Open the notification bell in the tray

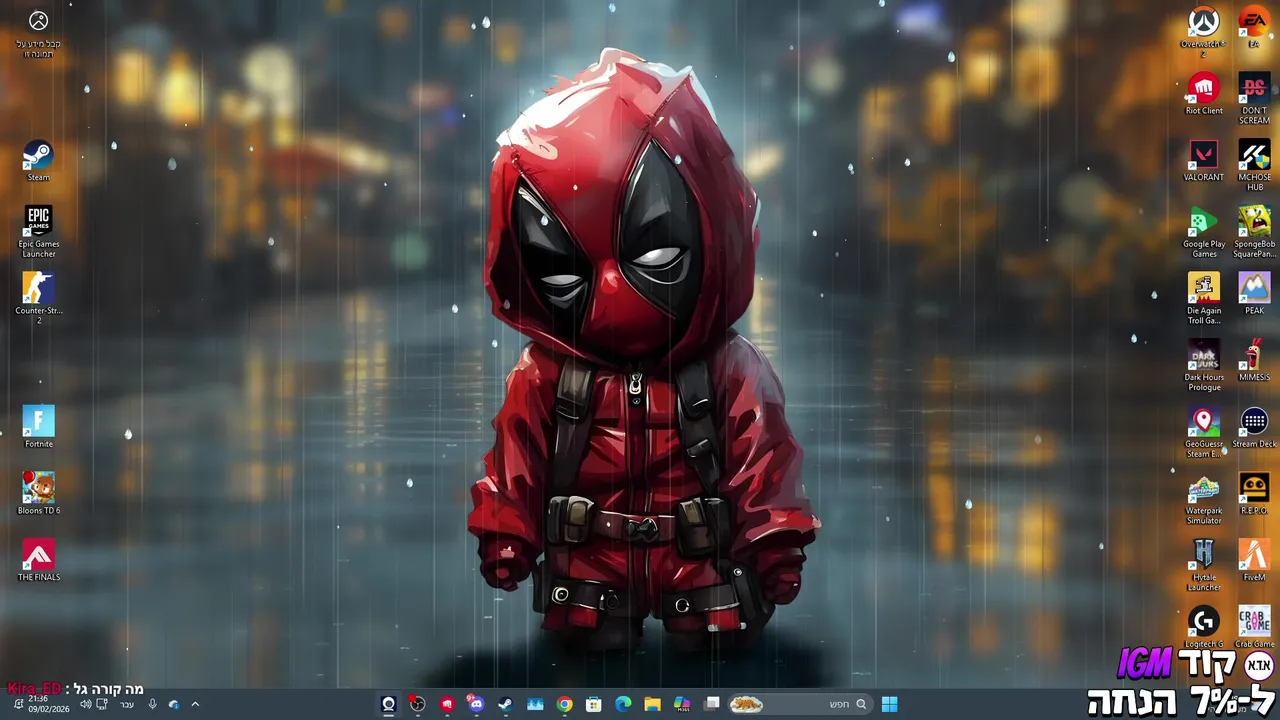18,704
